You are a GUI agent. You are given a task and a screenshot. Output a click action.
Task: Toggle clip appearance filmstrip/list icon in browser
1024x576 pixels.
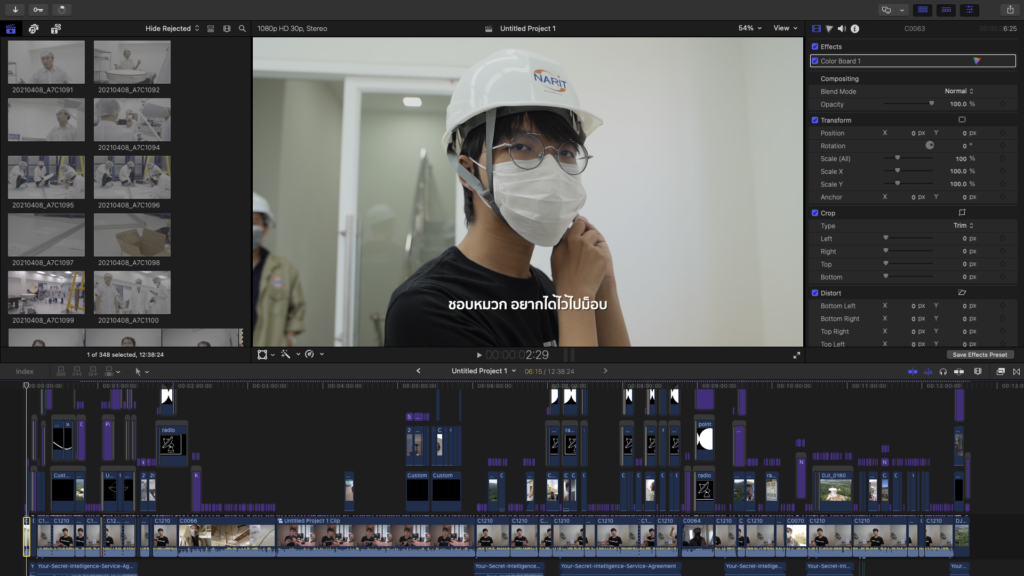point(210,29)
